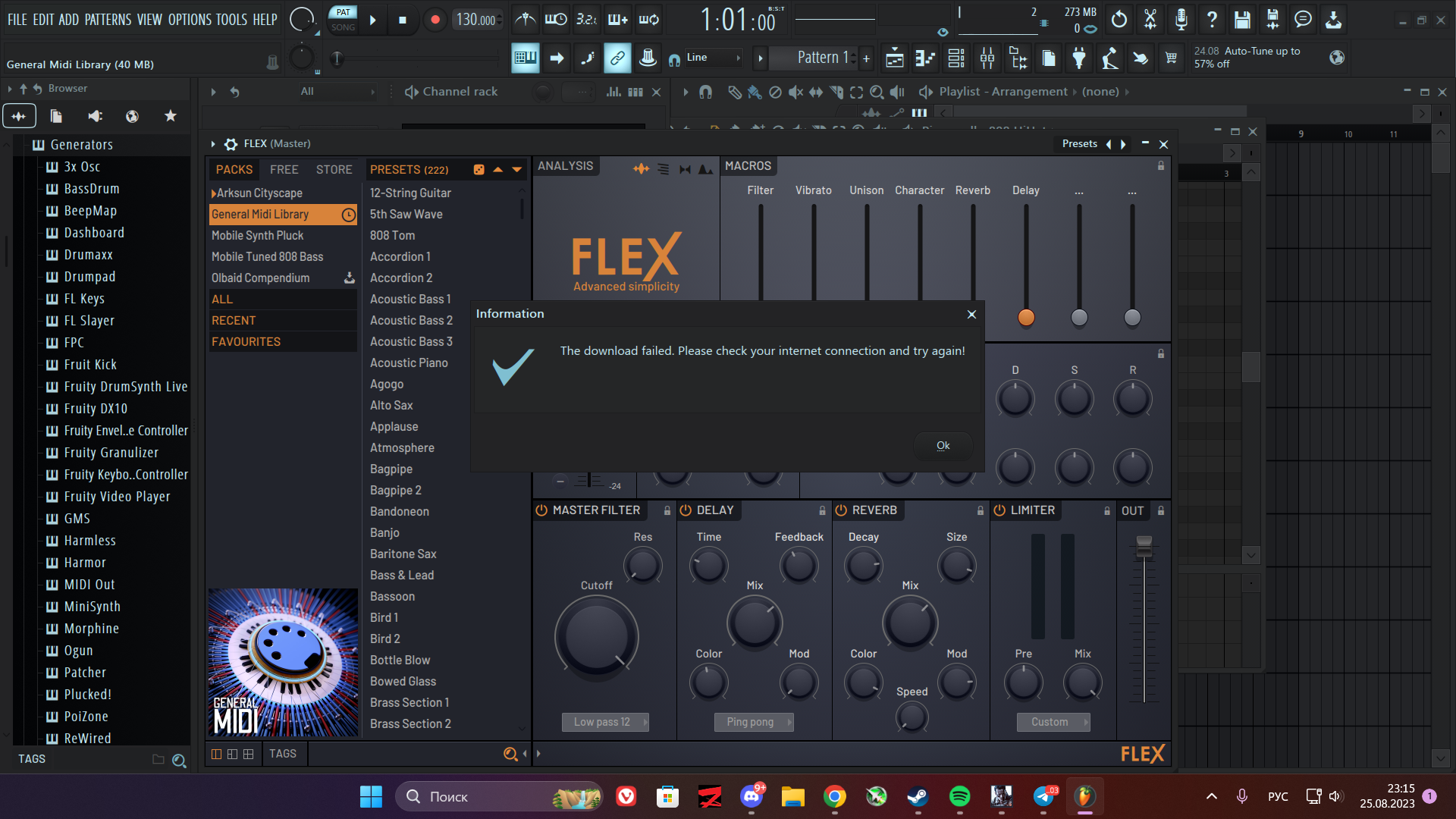1456x819 pixels.
Task: Open the shopping cart store icon
Action: coord(1171,58)
